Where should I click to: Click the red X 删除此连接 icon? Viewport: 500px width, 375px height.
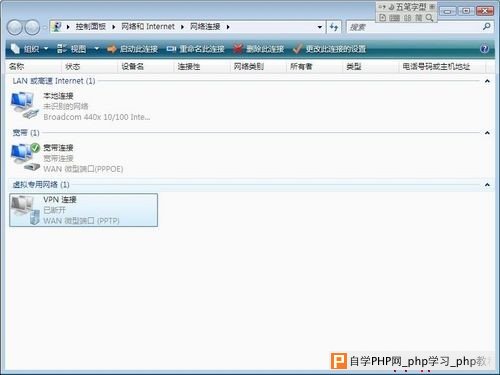(238, 49)
